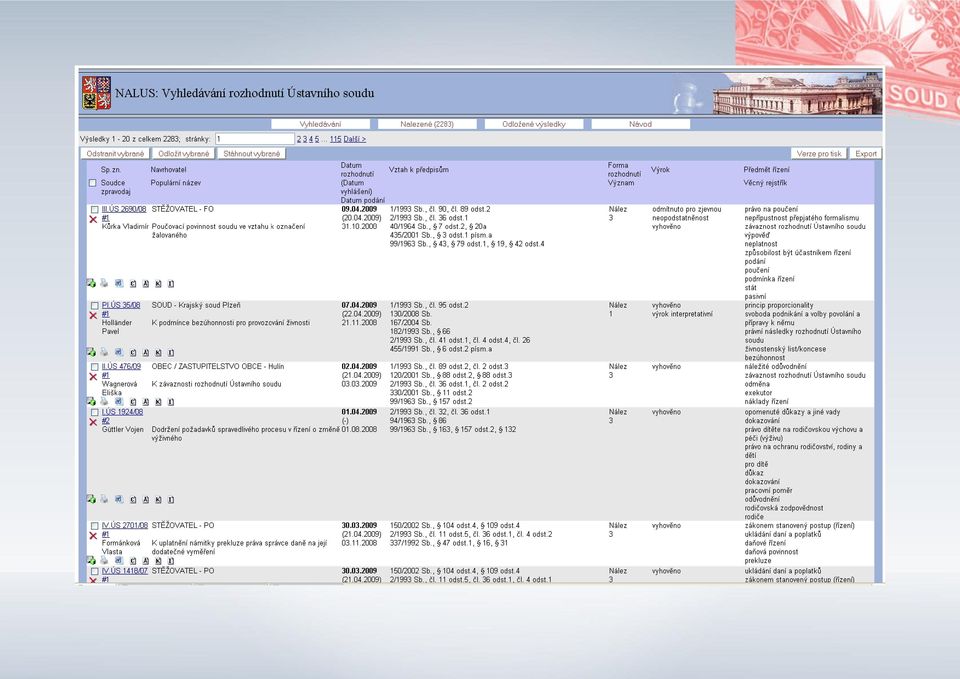This screenshot has height=679, width=960.
Task: Click the Export button
Action: [x=866, y=154]
